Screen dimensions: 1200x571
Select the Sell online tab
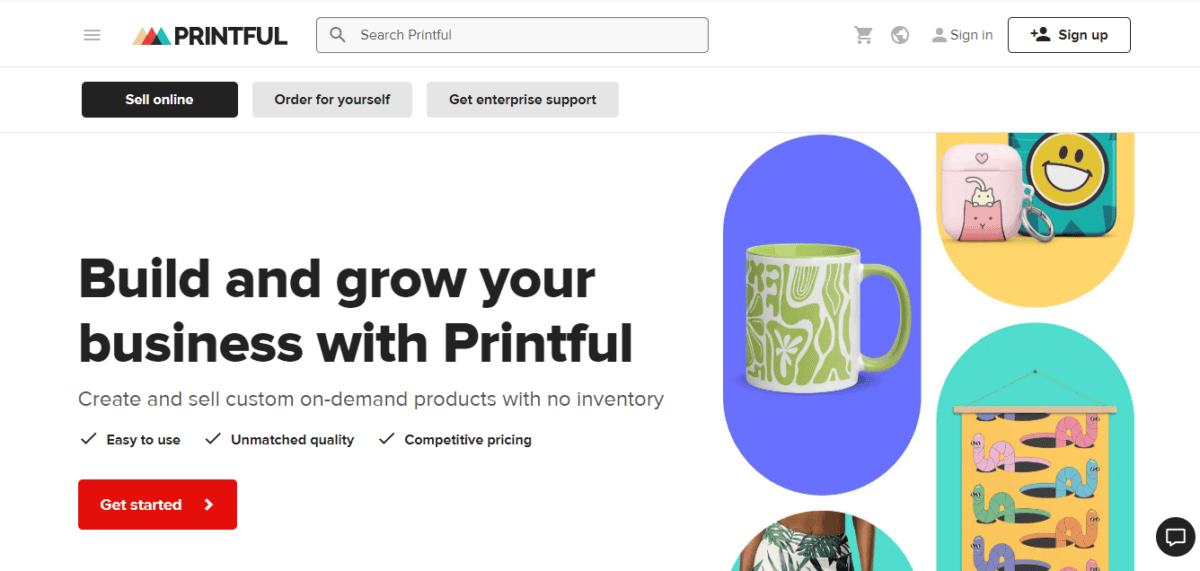(x=159, y=100)
